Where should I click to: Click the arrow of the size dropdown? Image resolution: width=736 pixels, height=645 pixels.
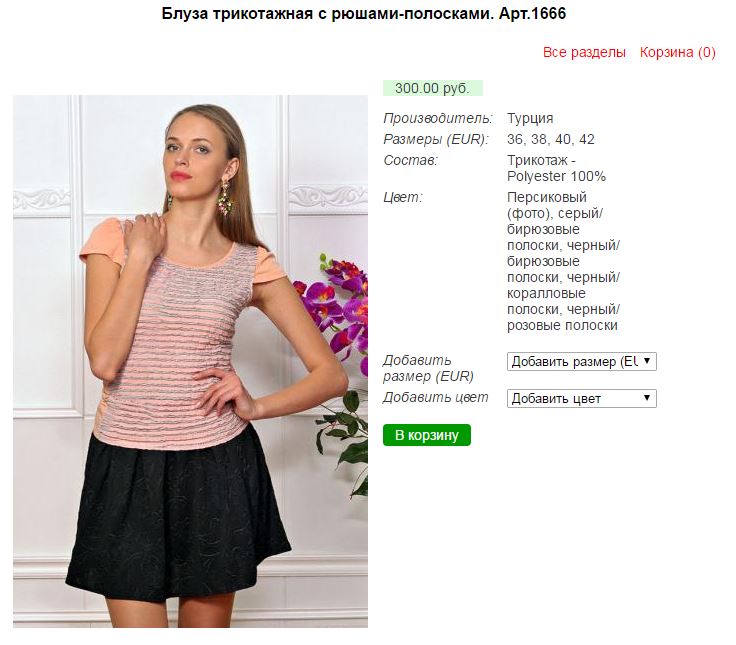[647, 361]
